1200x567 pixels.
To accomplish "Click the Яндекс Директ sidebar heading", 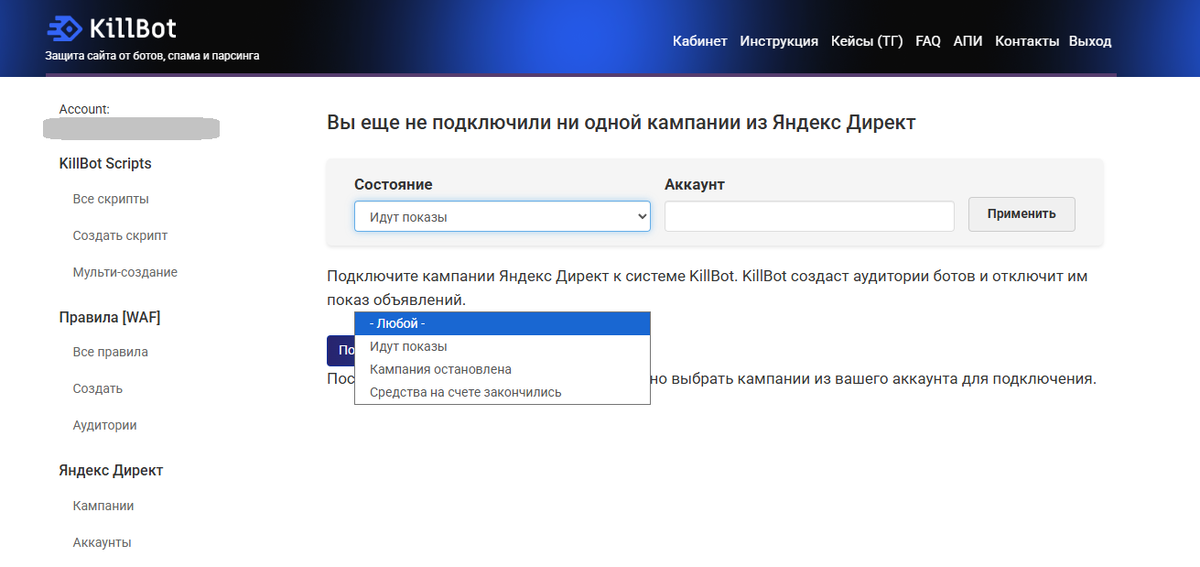I will point(111,470).
